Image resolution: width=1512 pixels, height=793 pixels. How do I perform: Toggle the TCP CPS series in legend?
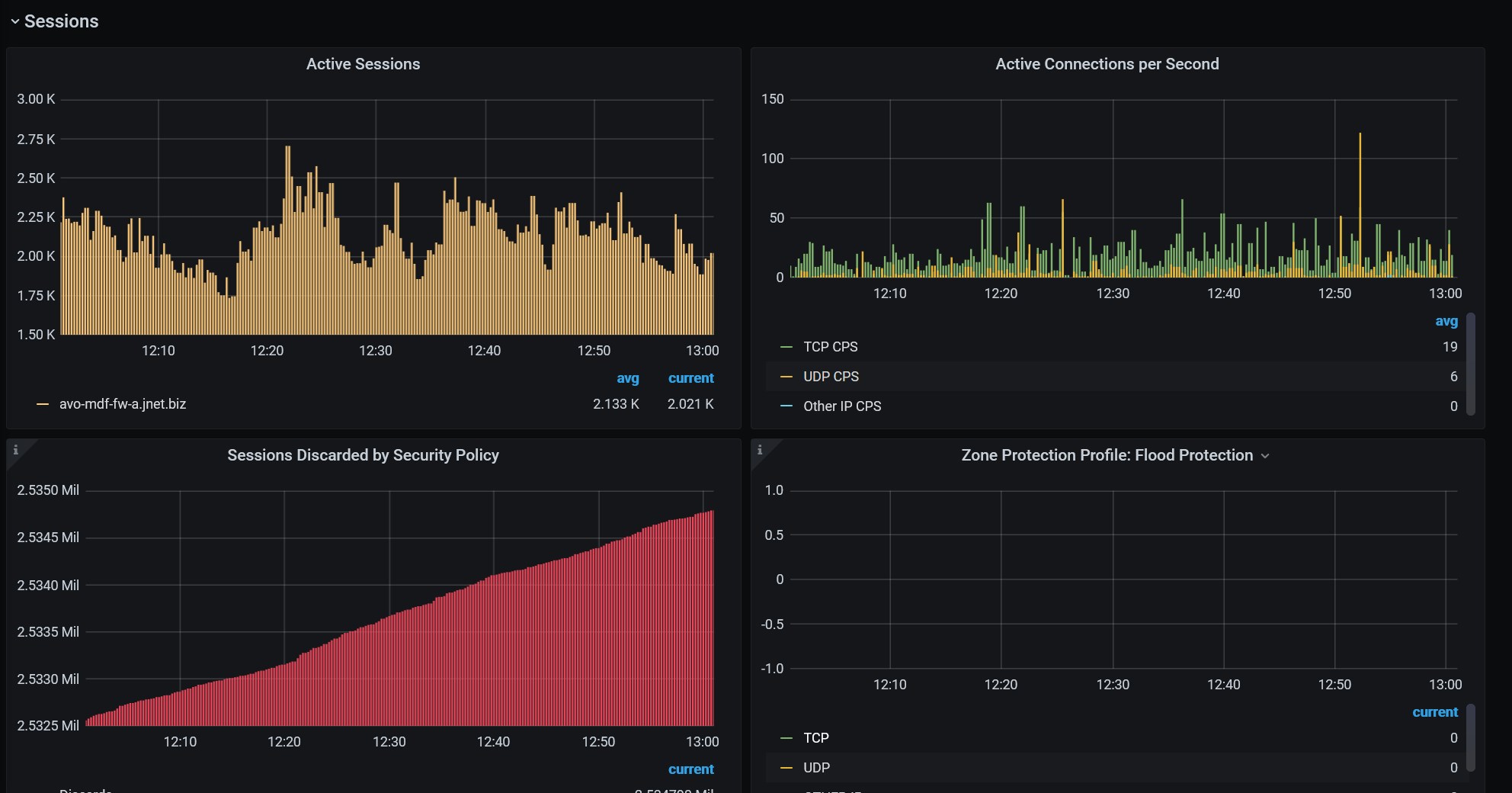[830, 347]
